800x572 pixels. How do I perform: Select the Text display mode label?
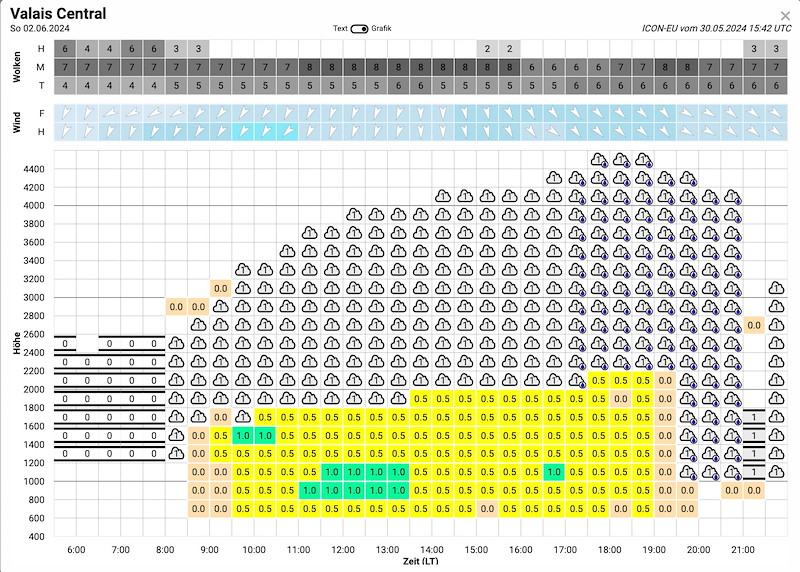pyautogui.click(x=340, y=29)
